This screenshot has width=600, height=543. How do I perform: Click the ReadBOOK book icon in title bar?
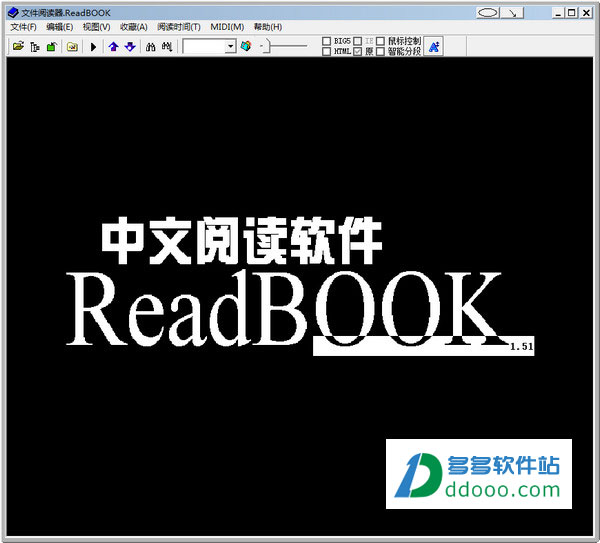[x=13, y=13]
